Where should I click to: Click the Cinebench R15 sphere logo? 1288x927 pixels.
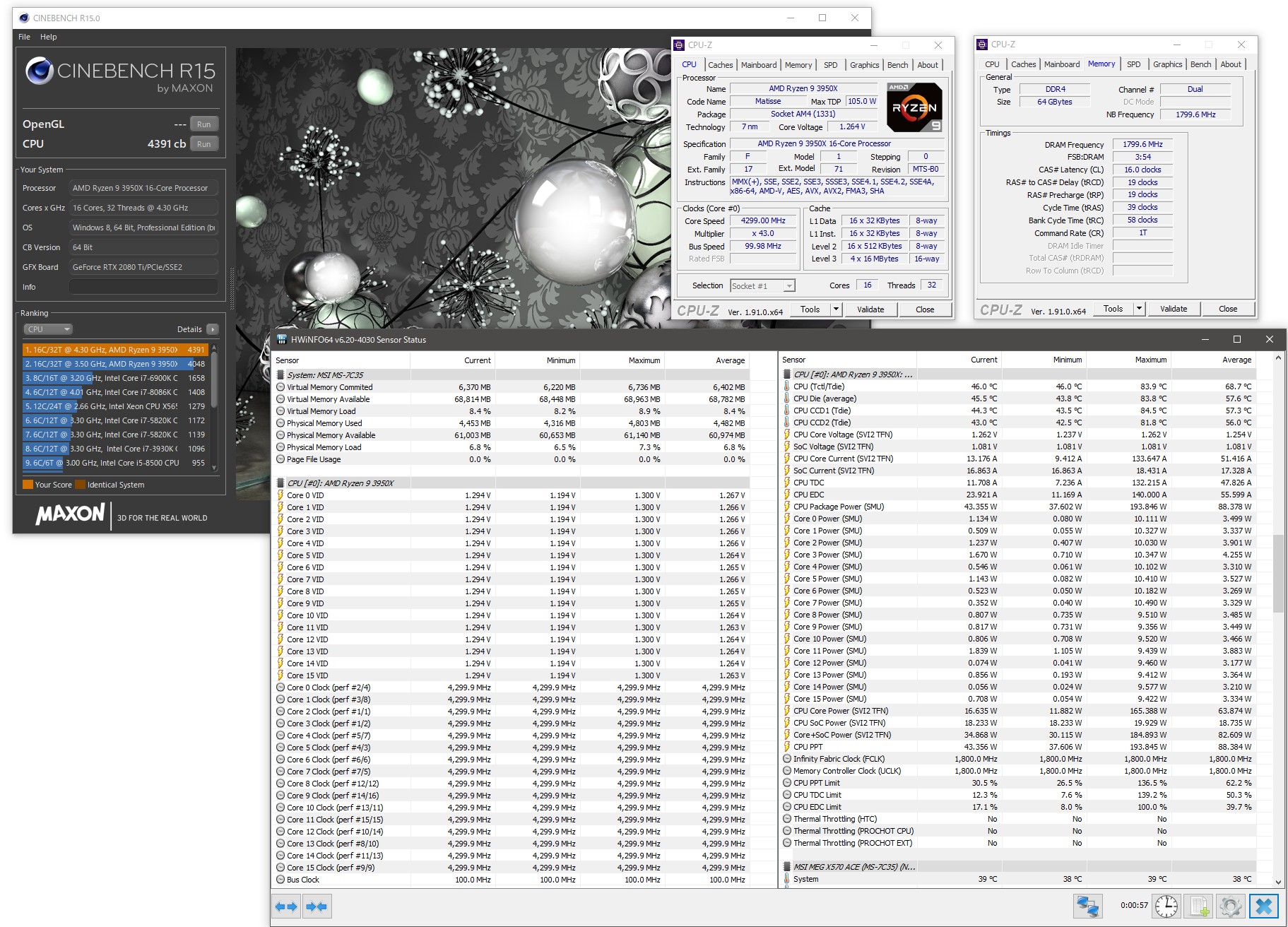point(40,71)
